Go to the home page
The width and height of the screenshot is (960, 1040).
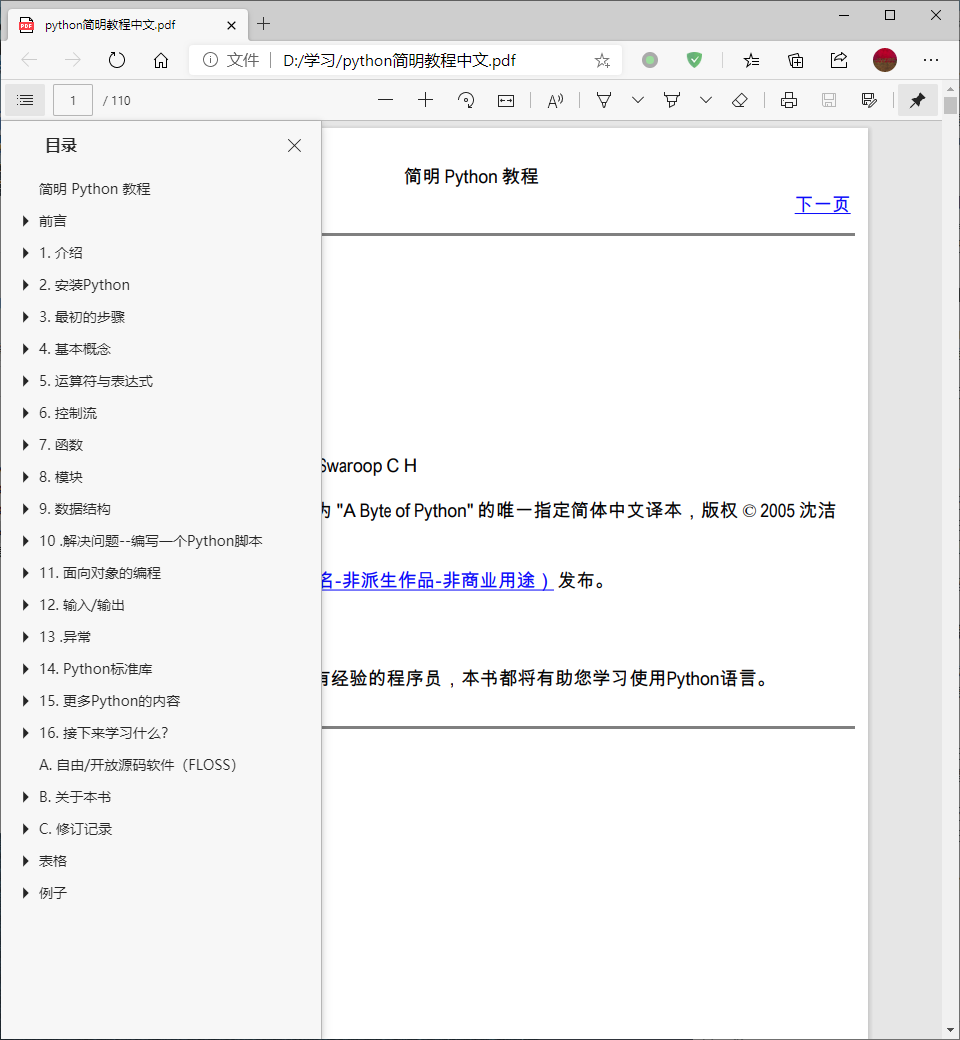[x=161, y=60]
